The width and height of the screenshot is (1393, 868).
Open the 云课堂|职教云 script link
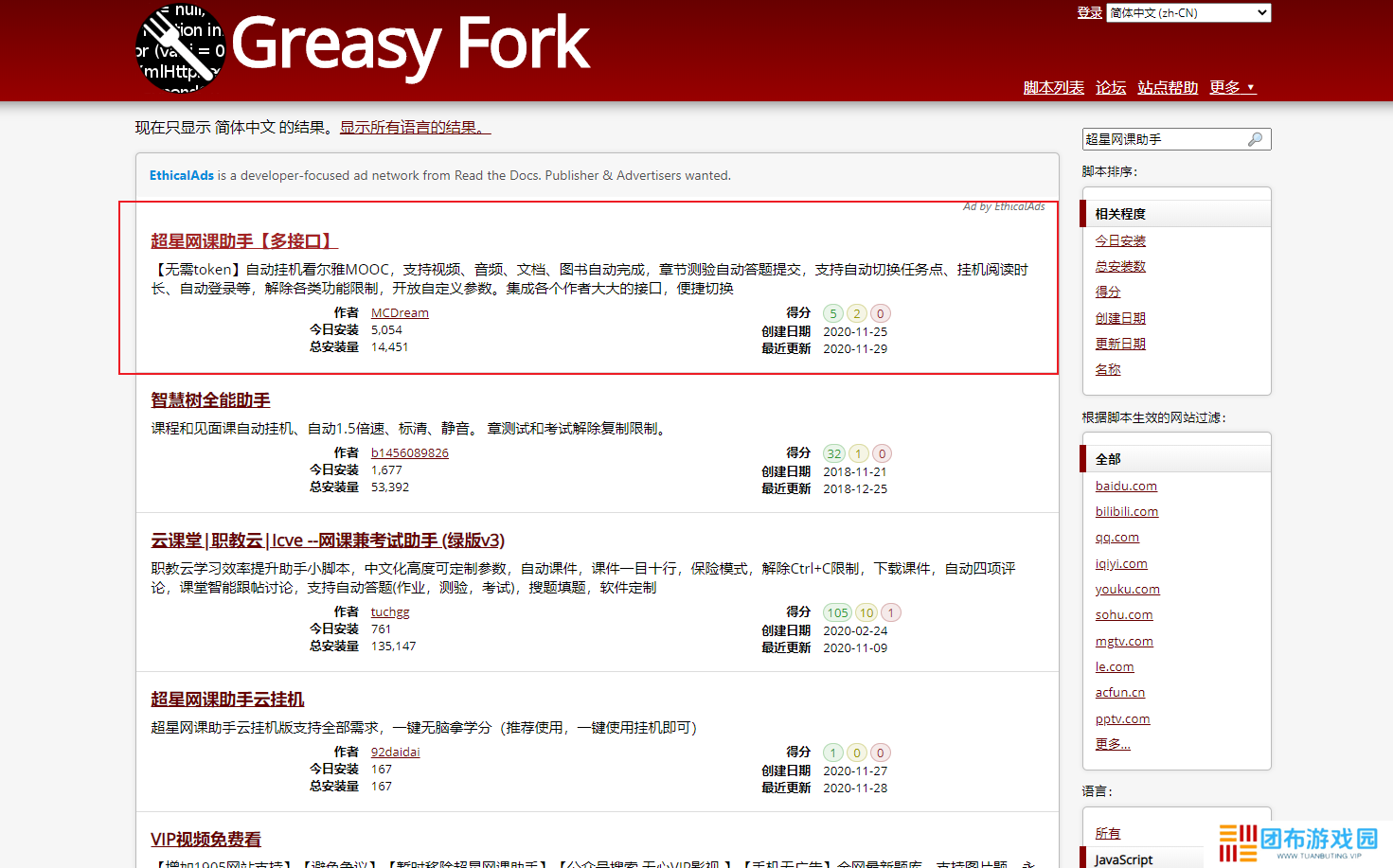point(328,540)
